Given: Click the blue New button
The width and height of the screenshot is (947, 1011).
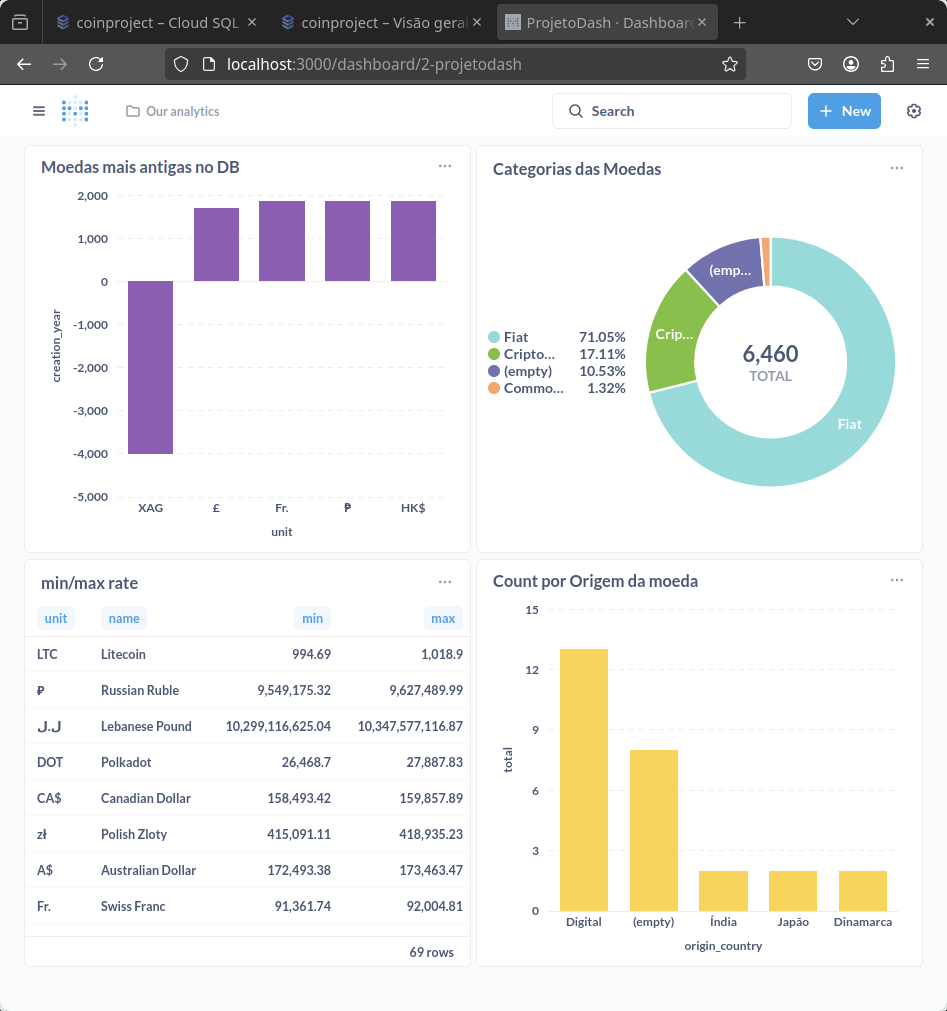Looking at the screenshot, I should 844,111.
